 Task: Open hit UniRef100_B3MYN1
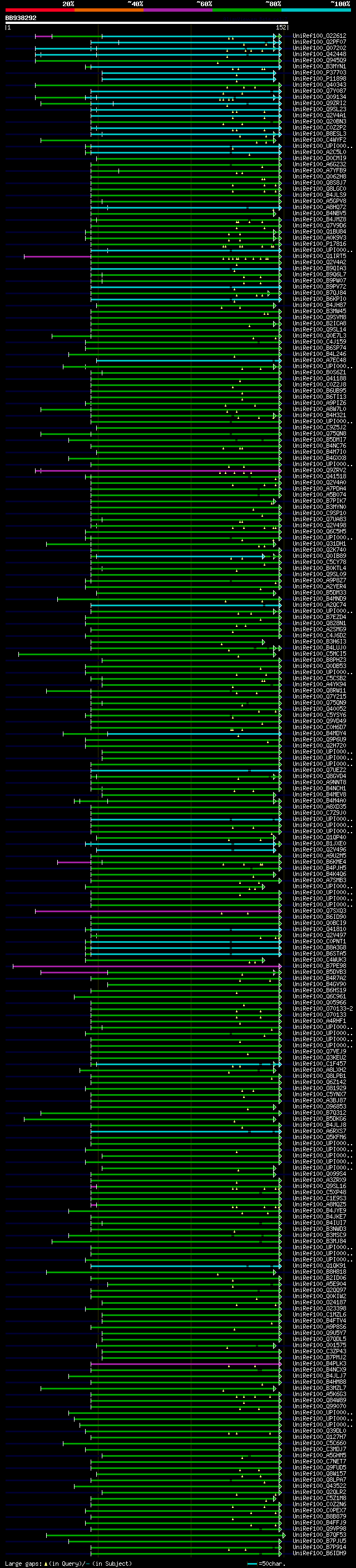pyautogui.click(x=319, y=66)
